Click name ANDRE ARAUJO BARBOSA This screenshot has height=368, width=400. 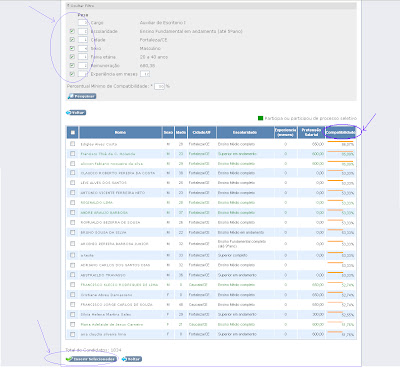coord(104,213)
